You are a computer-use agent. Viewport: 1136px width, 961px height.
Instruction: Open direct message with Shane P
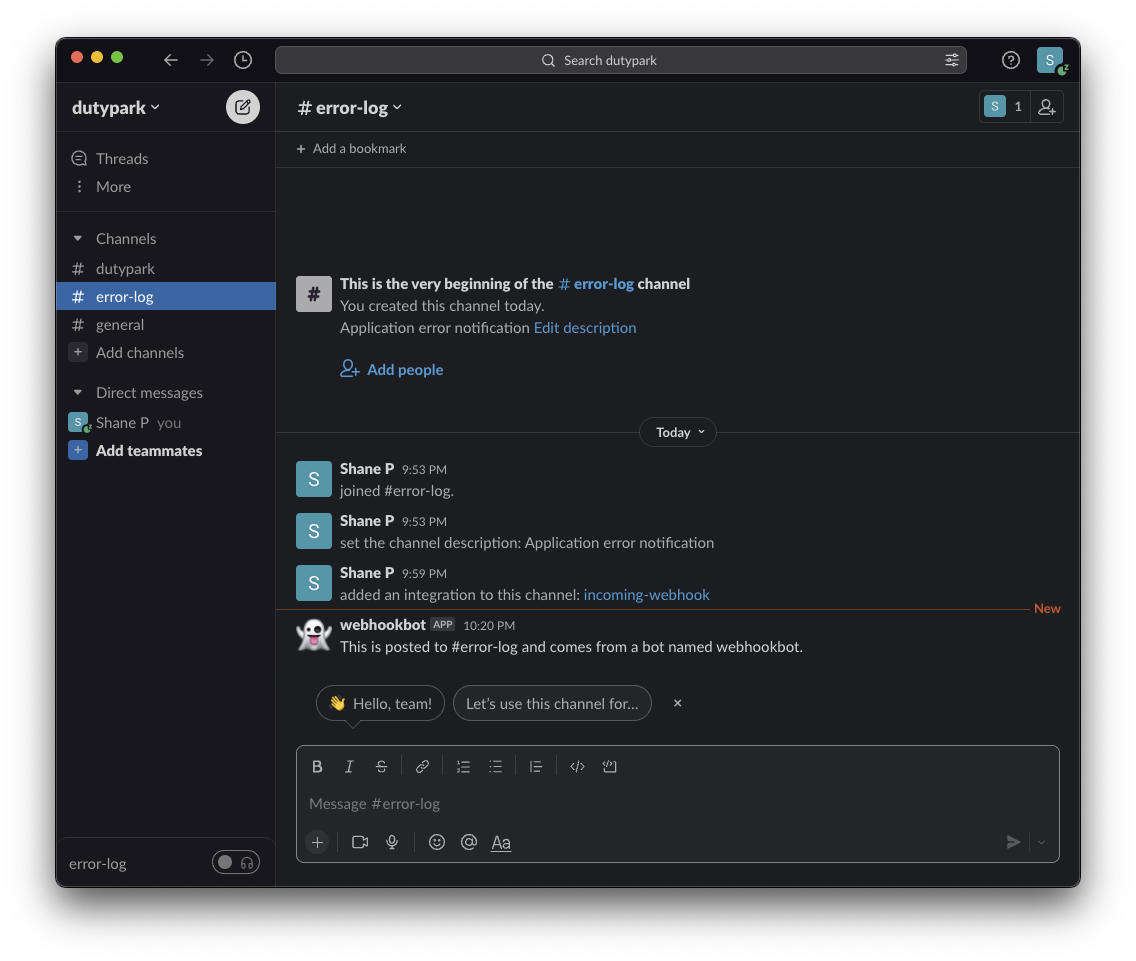(166, 423)
